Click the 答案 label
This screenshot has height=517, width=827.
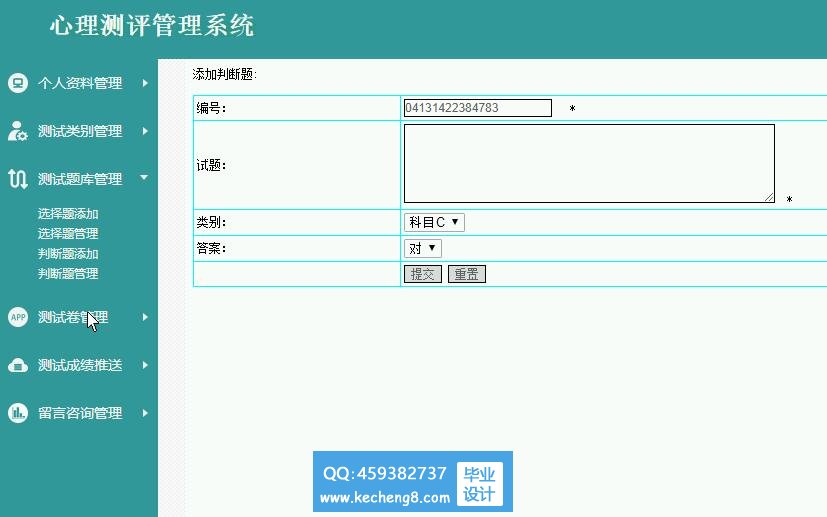pos(211,248)
